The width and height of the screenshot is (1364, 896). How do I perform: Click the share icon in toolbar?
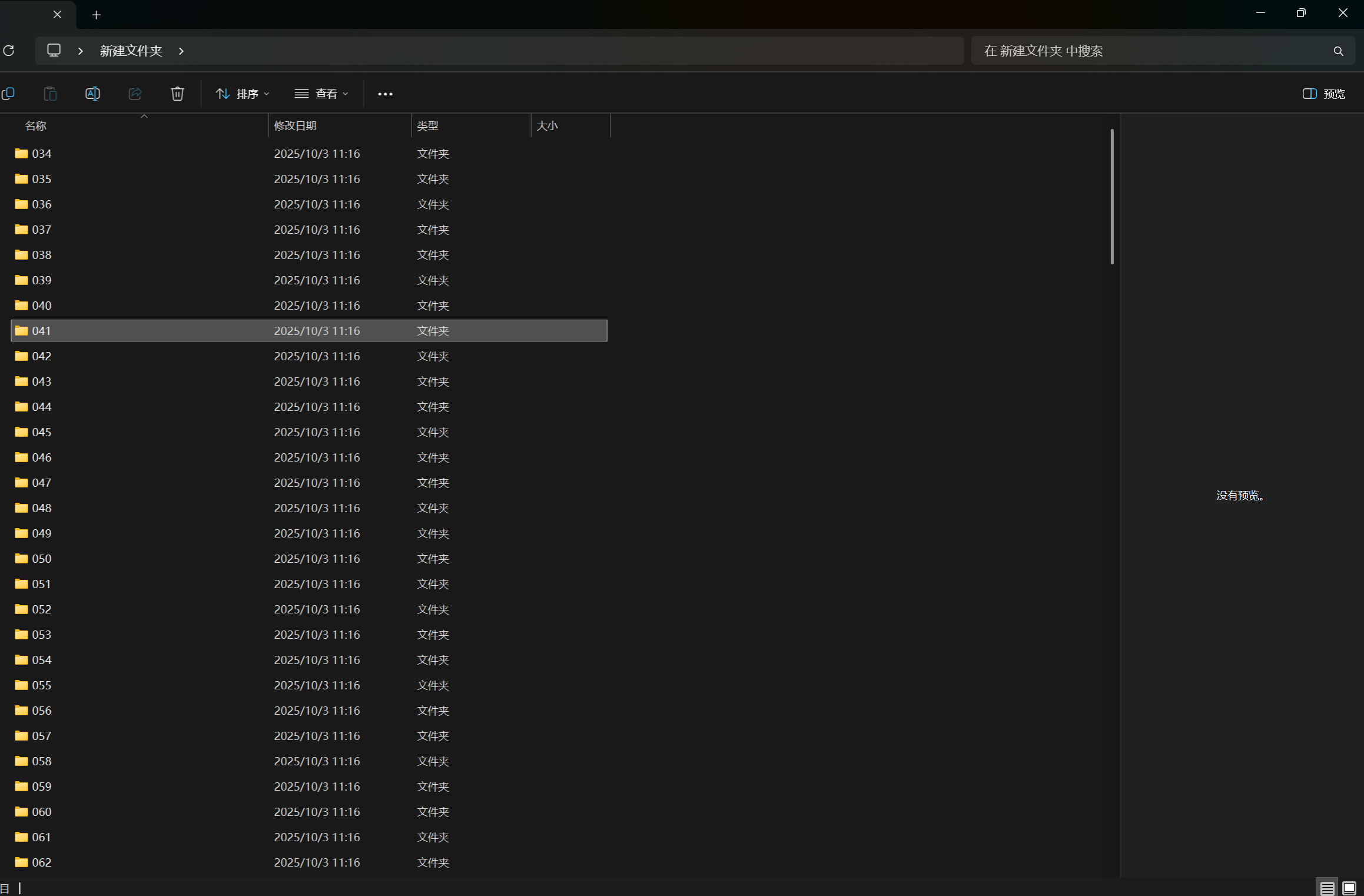point(135,94)
